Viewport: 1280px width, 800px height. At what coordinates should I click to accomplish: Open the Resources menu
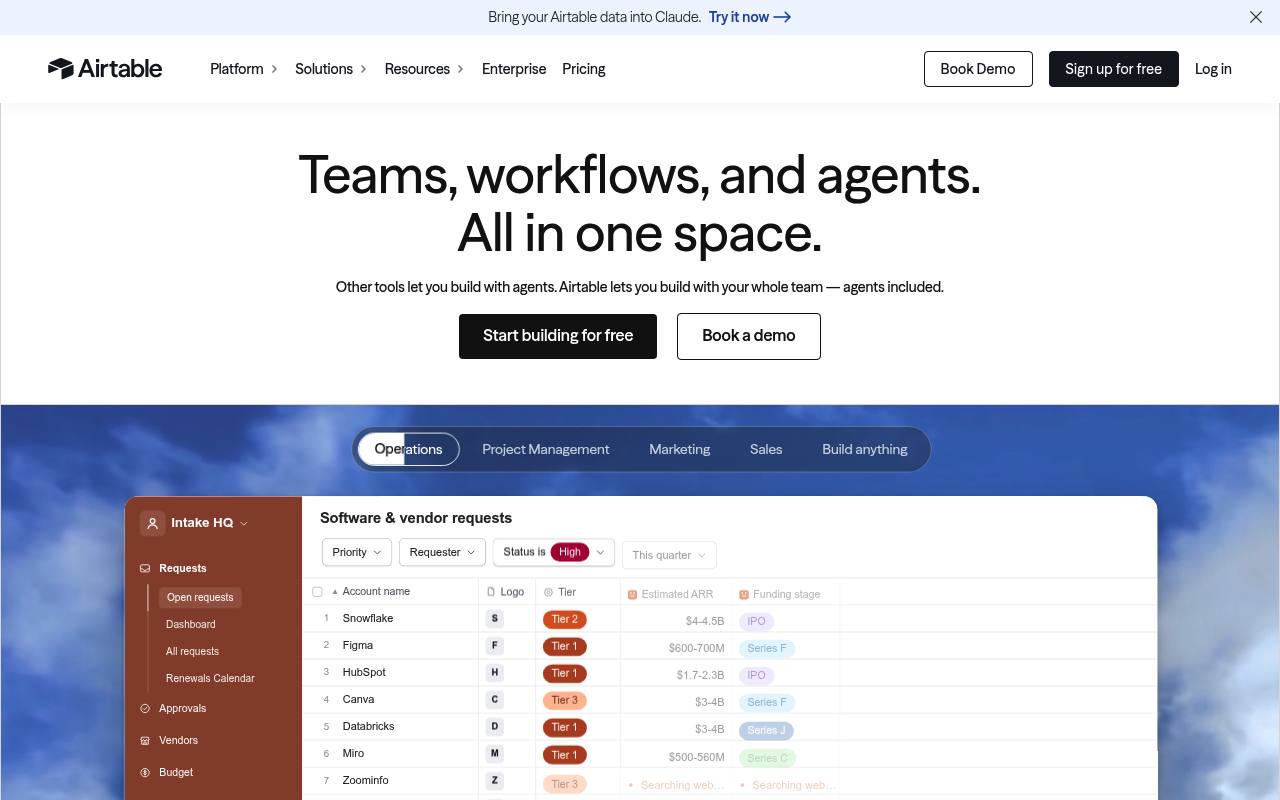click(x=425, y=69)
